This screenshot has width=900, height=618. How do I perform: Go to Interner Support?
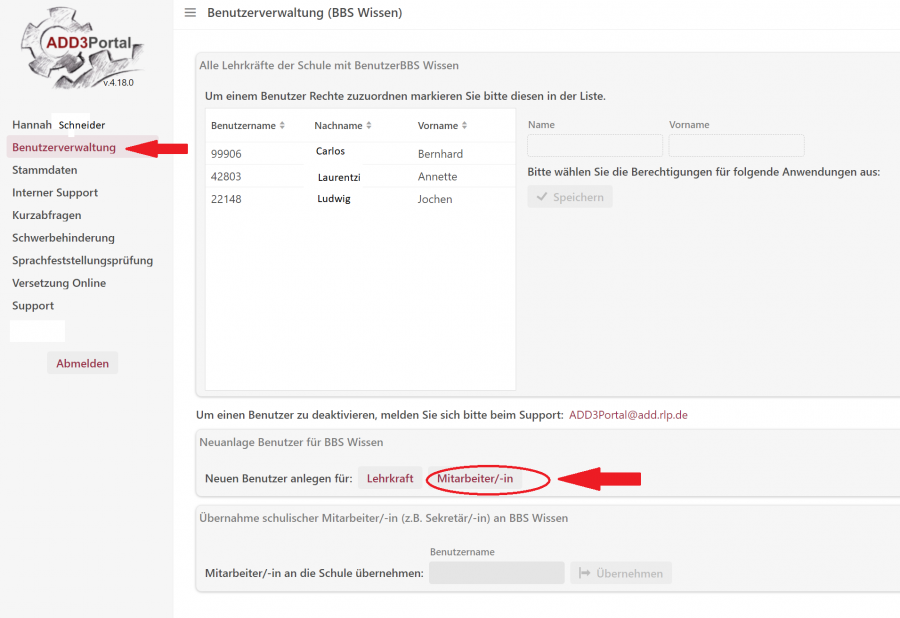click(x=55, y=193)
